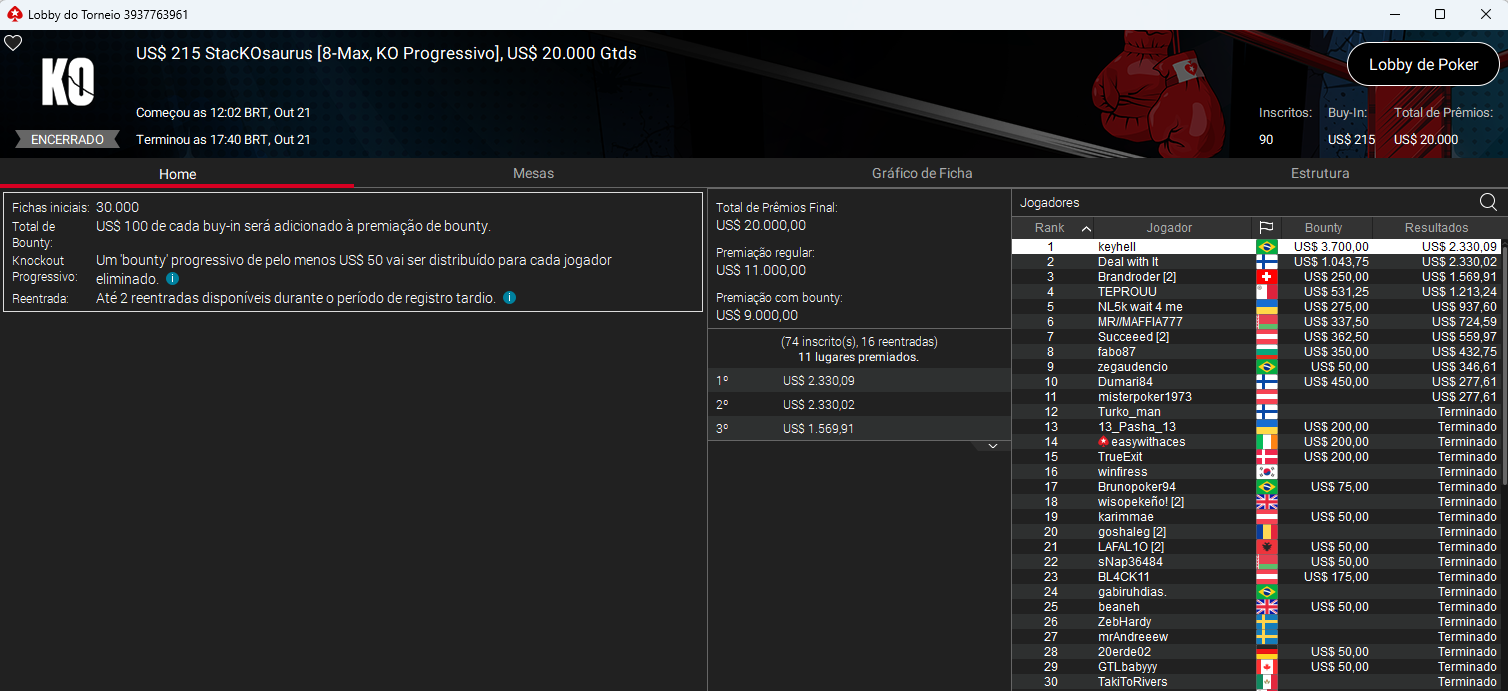Toggle the Rank column sort arrow
This screenshot has width=1508, height=691.
tap(1086, 228)
